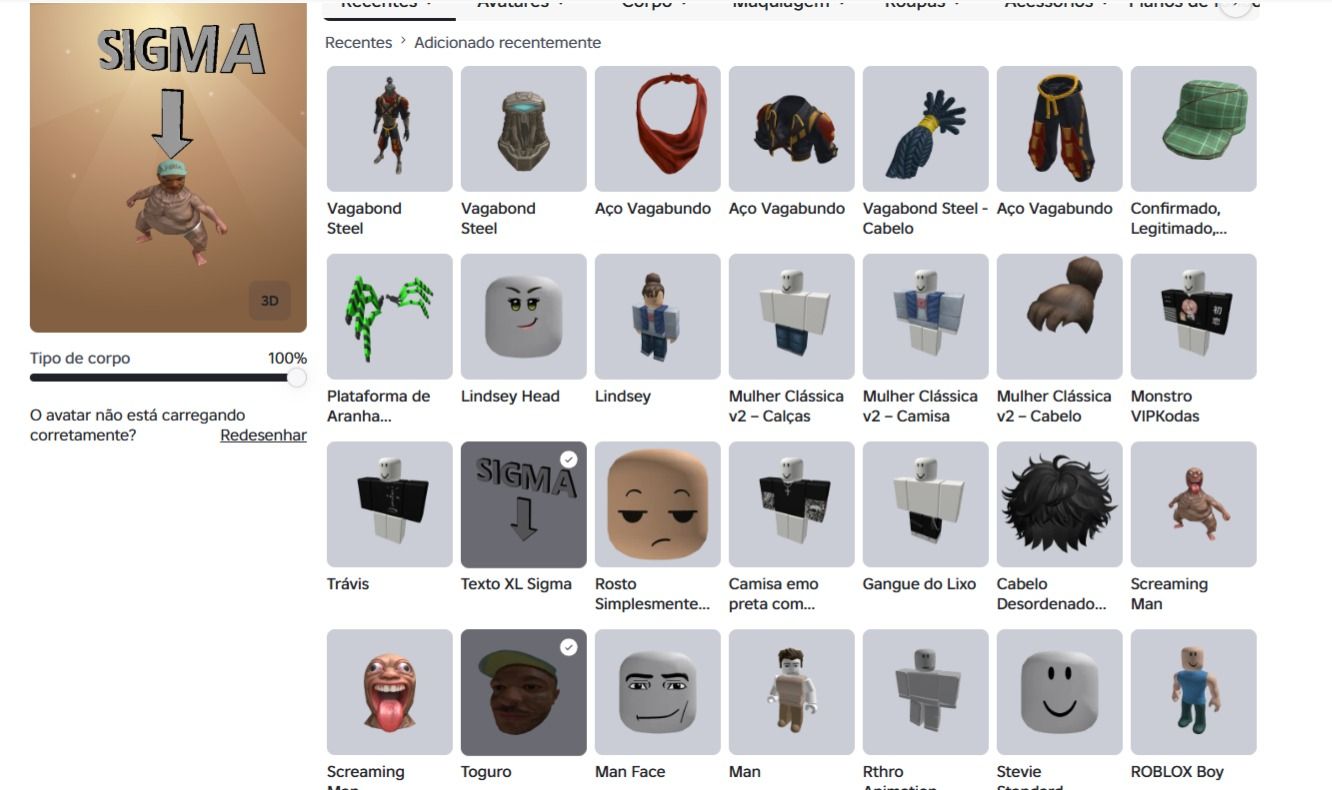Select the Man avatar thumbnail
Screen dimensions: 1332x790
pyautogui.click(x=792, y=693)
